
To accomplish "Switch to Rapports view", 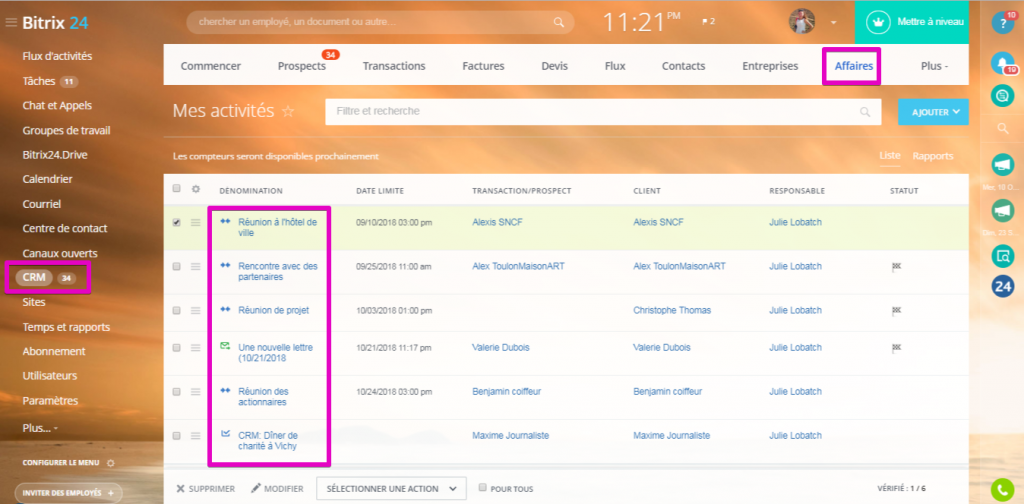I will pos(933,156).
